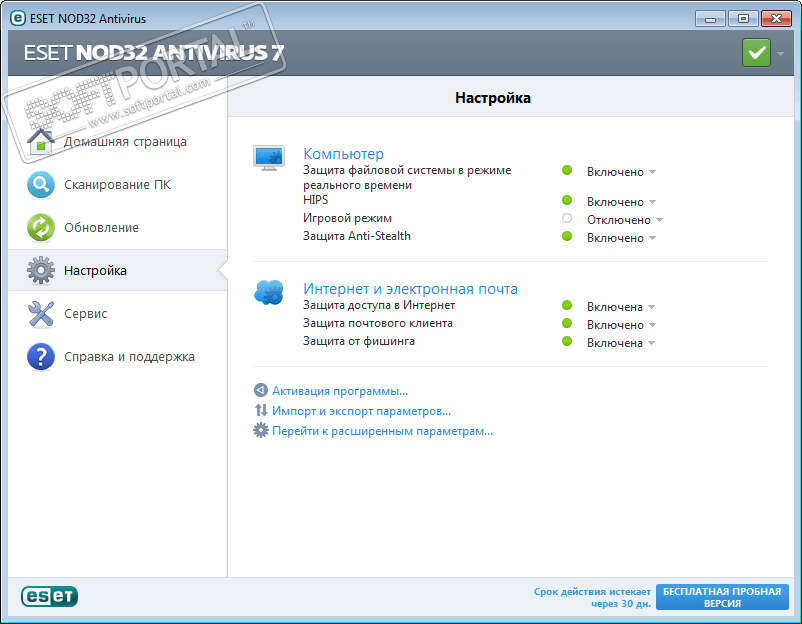802x624 pixels.
Task: Click the advanced parameters gear icon
Action: coord(261,430)
